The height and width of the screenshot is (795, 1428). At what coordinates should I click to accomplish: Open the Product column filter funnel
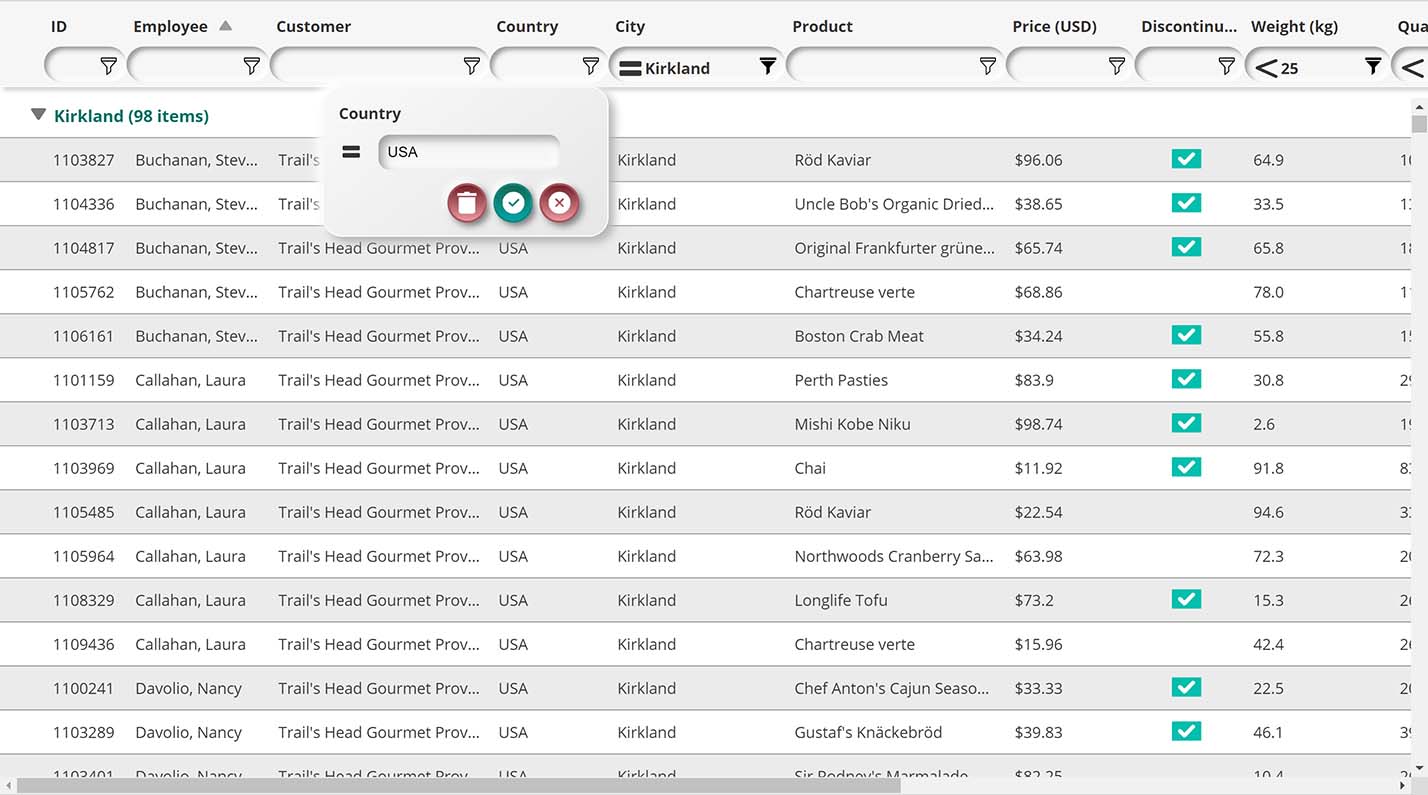tap(987, 67)
